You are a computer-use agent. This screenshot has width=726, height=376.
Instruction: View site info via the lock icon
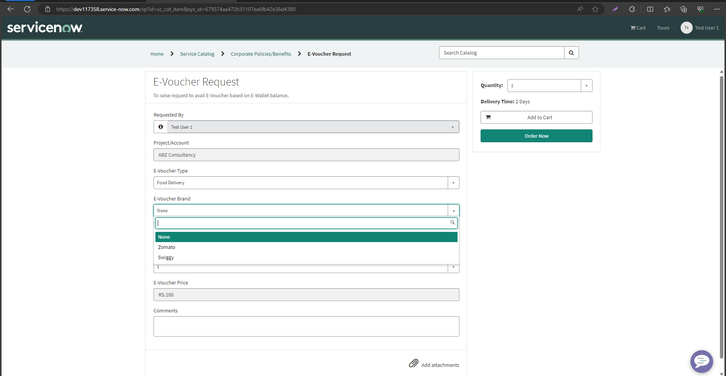pos(47,9)
